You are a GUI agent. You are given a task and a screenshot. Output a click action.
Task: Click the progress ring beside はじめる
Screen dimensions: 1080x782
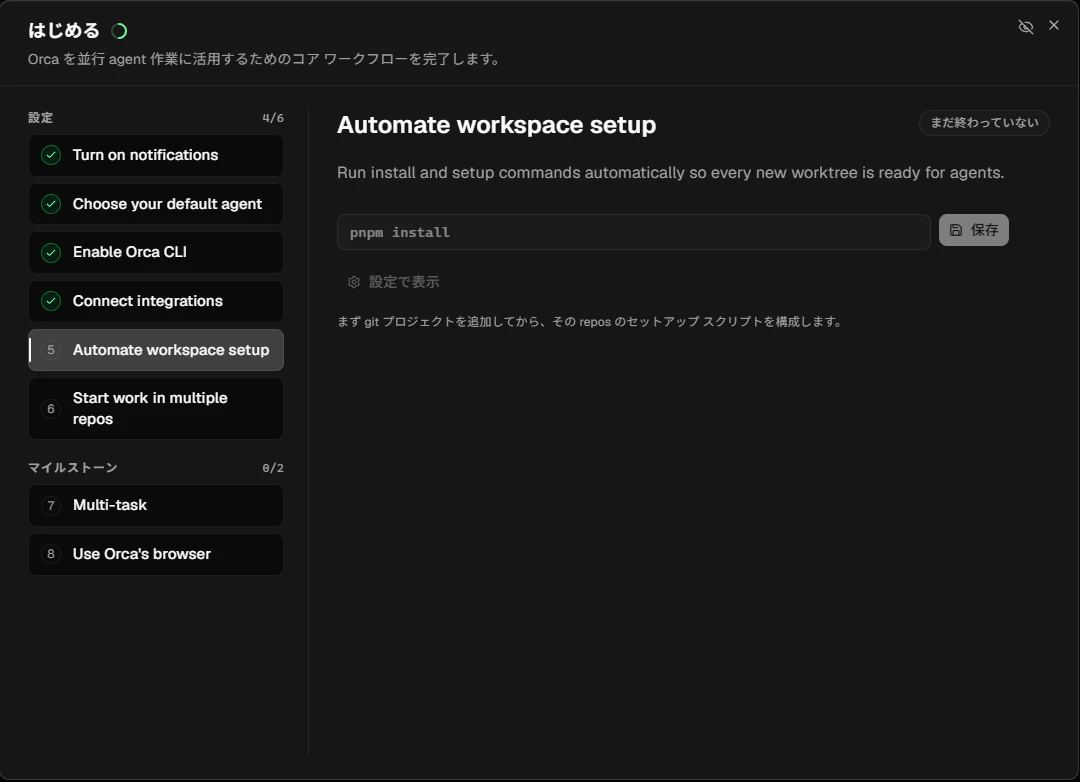coord(119,31)
